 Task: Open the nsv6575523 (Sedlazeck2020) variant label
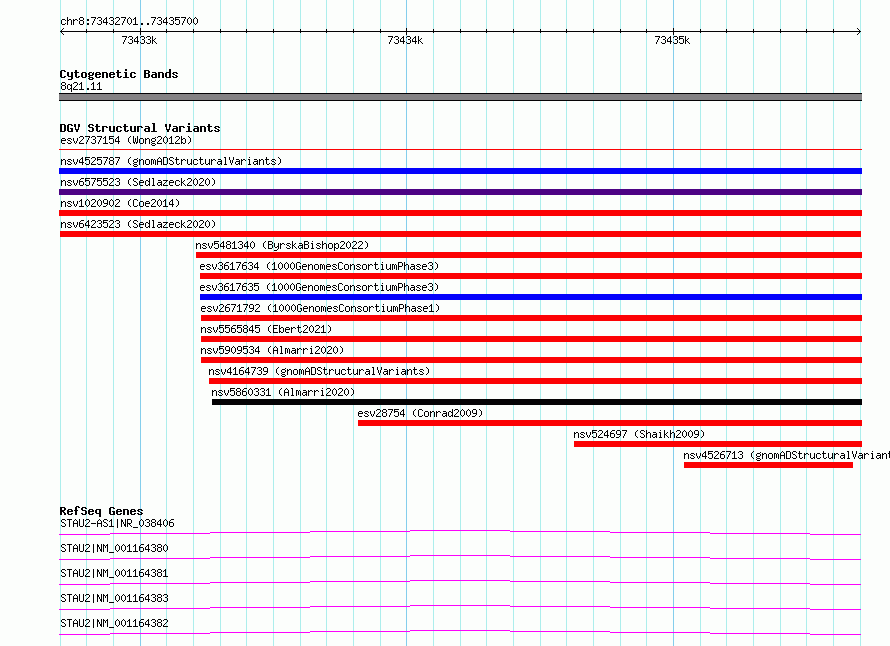(x=138, y=182)
